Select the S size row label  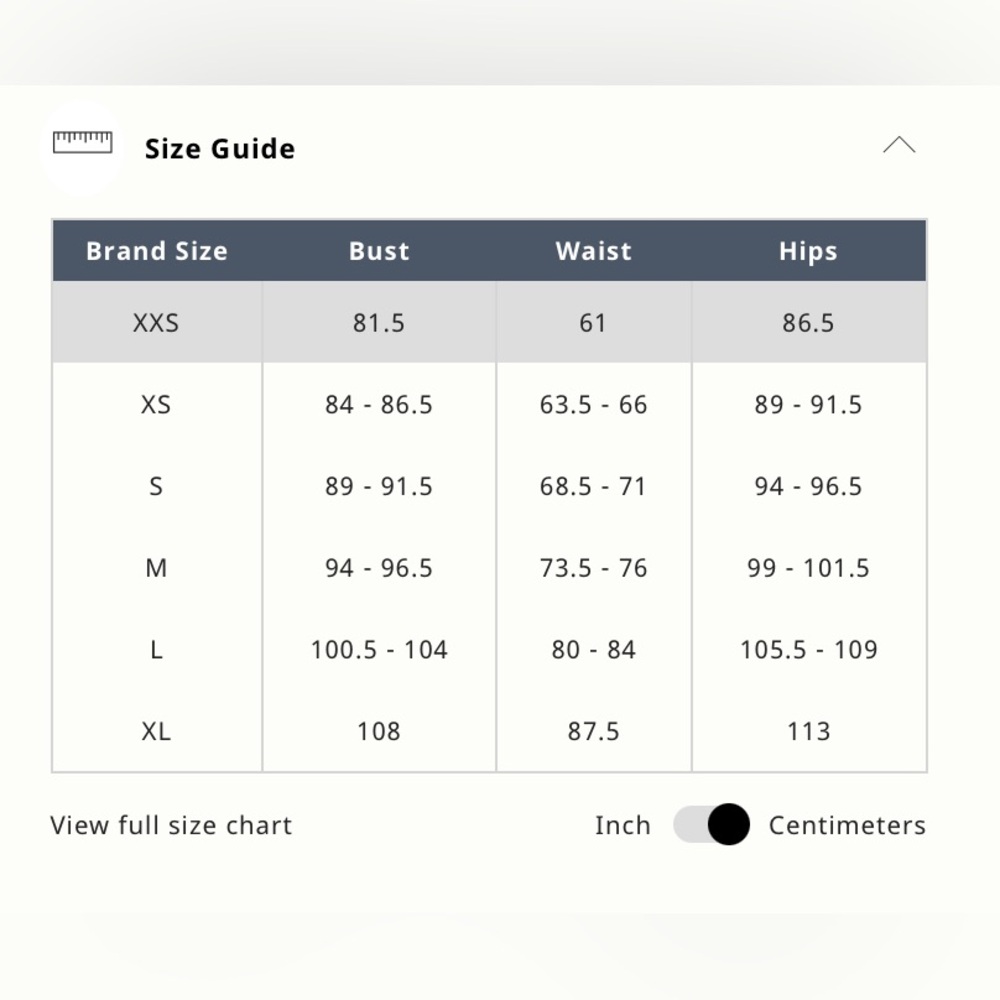(156, 486)
